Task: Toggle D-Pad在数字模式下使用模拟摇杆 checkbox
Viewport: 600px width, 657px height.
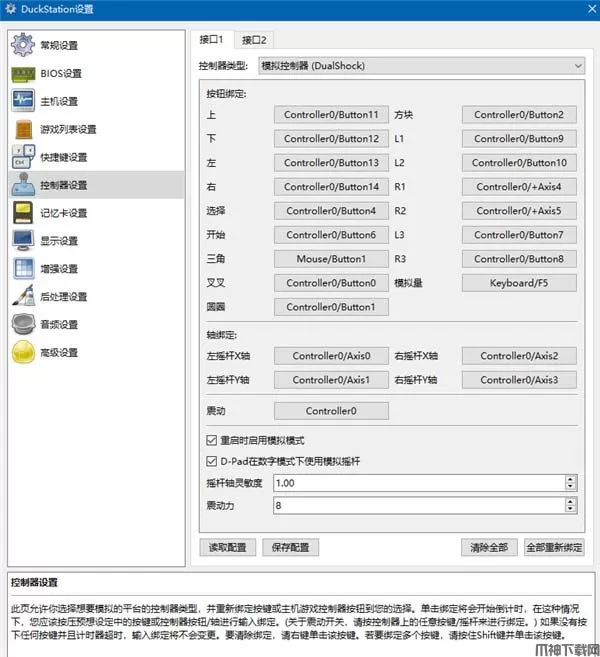Action: (211, 461)
